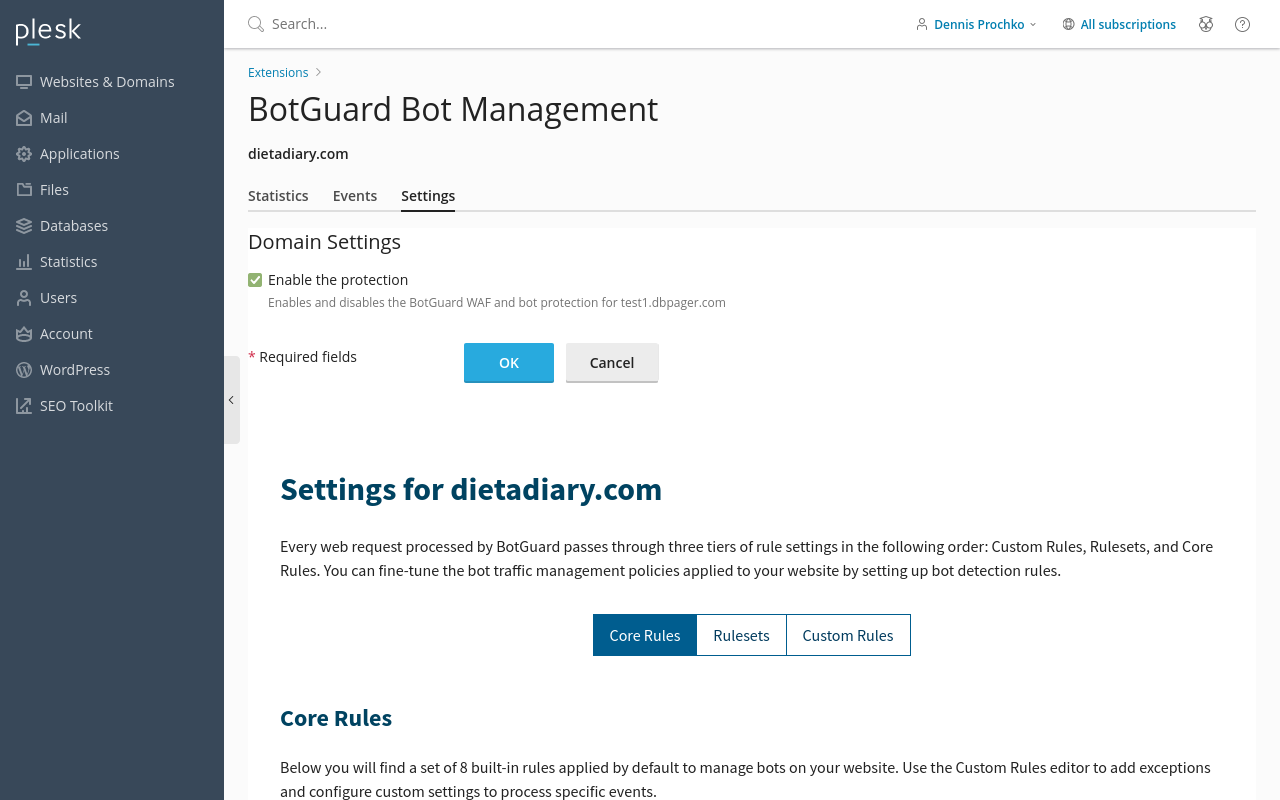Click the protection description mentioning test1.dbpager.com
The width and height of the screenshot is (1280, 800).
(x=497, y=303)
